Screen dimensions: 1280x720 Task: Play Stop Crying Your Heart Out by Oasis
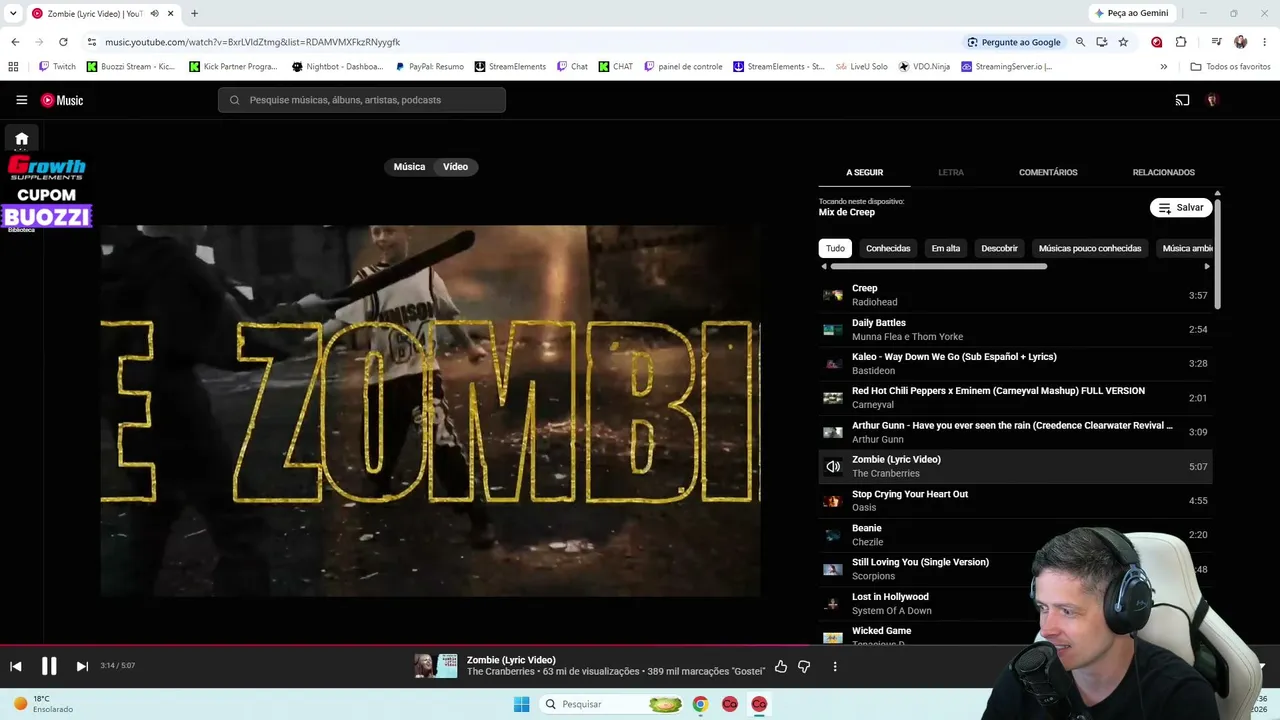click(x=1015, y=501)
